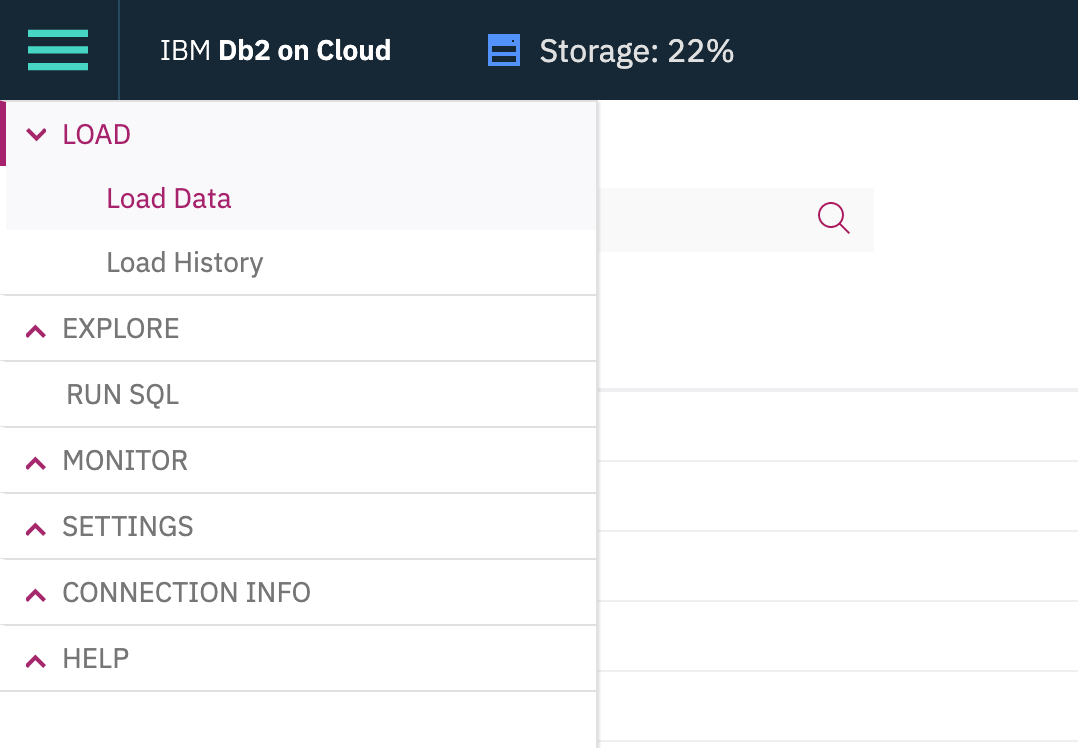Click the Storage: 22% indicator text
The image size is (1078, 748).
click(x=637, y=50)
